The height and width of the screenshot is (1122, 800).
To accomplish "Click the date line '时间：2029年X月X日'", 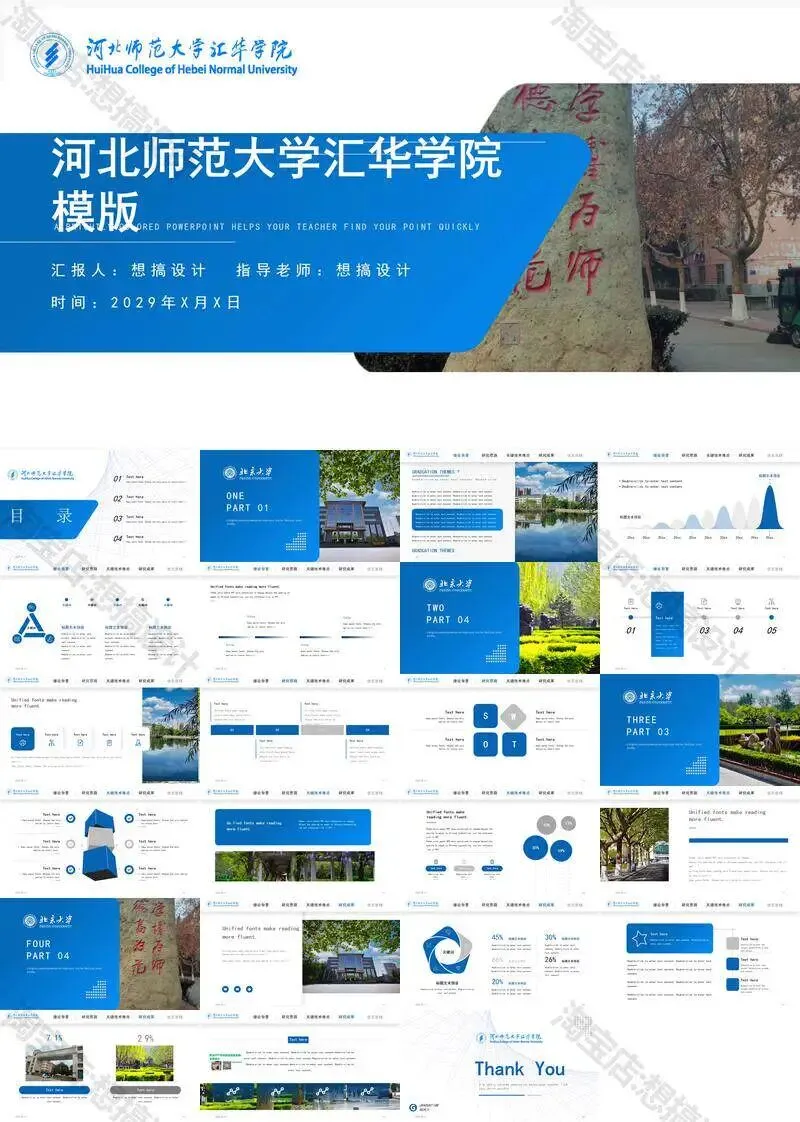I will [x=145, y=302].
